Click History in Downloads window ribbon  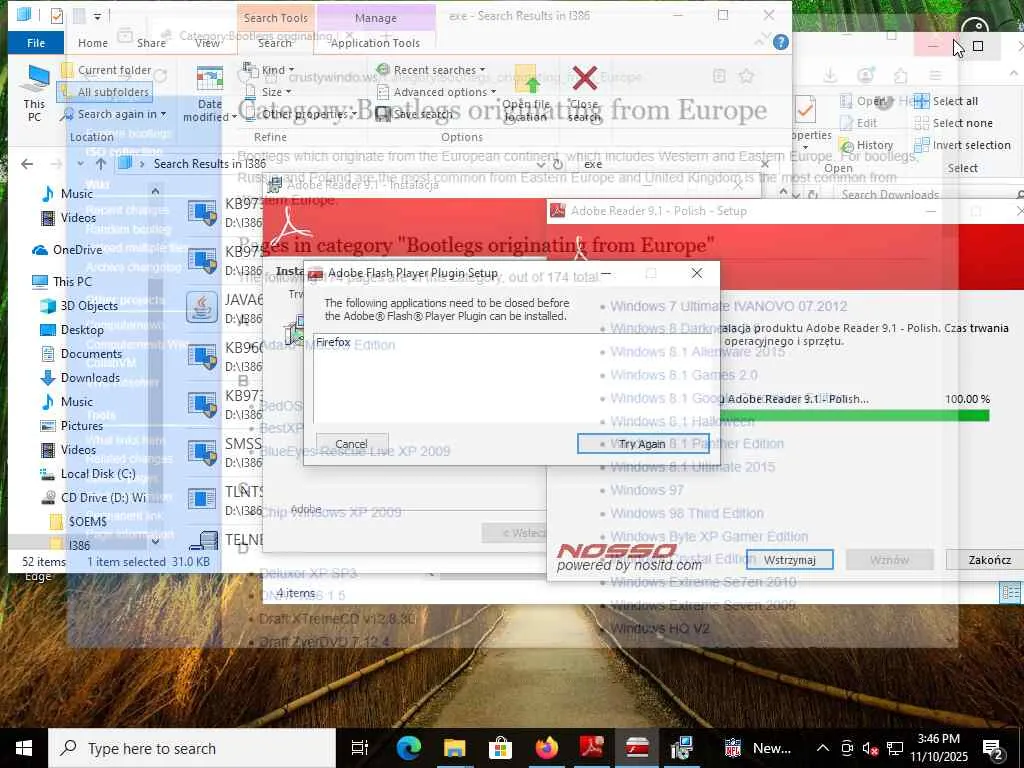pyautogui.click(x=866, y=145)
